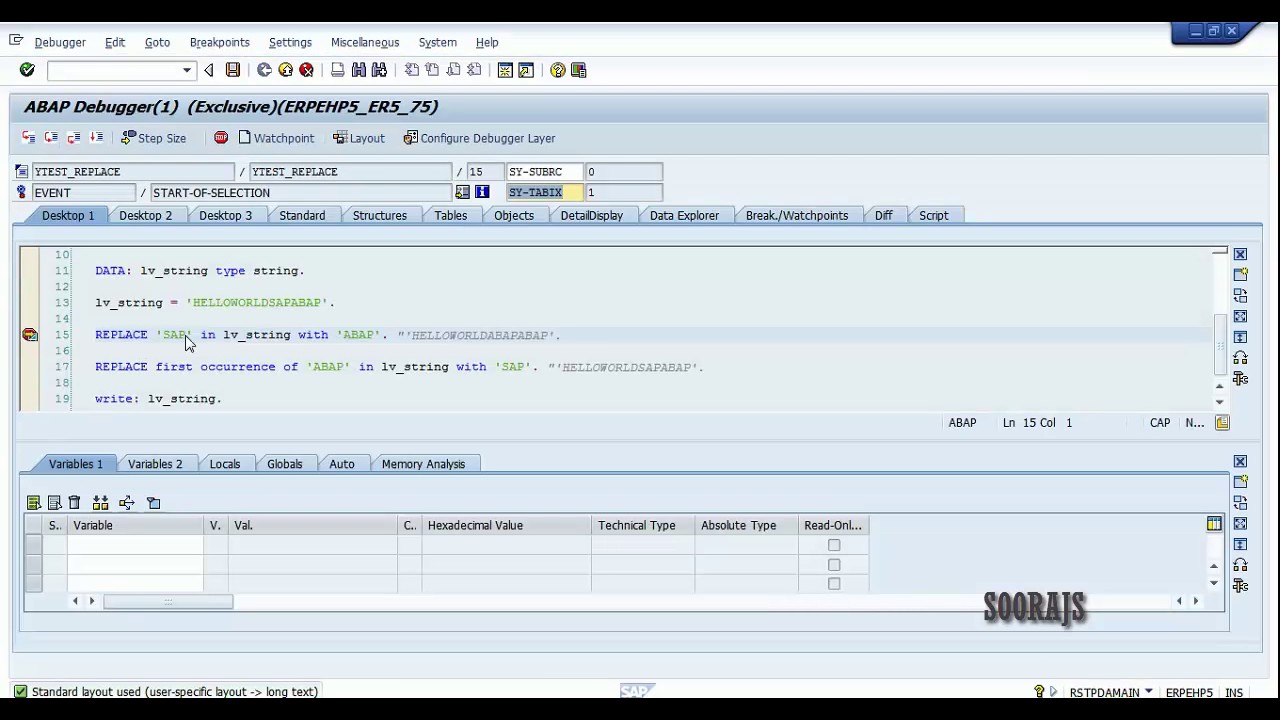Click the note icon in editor status bar
This screenshot has height=720, width=1280.
[1222, 423]
